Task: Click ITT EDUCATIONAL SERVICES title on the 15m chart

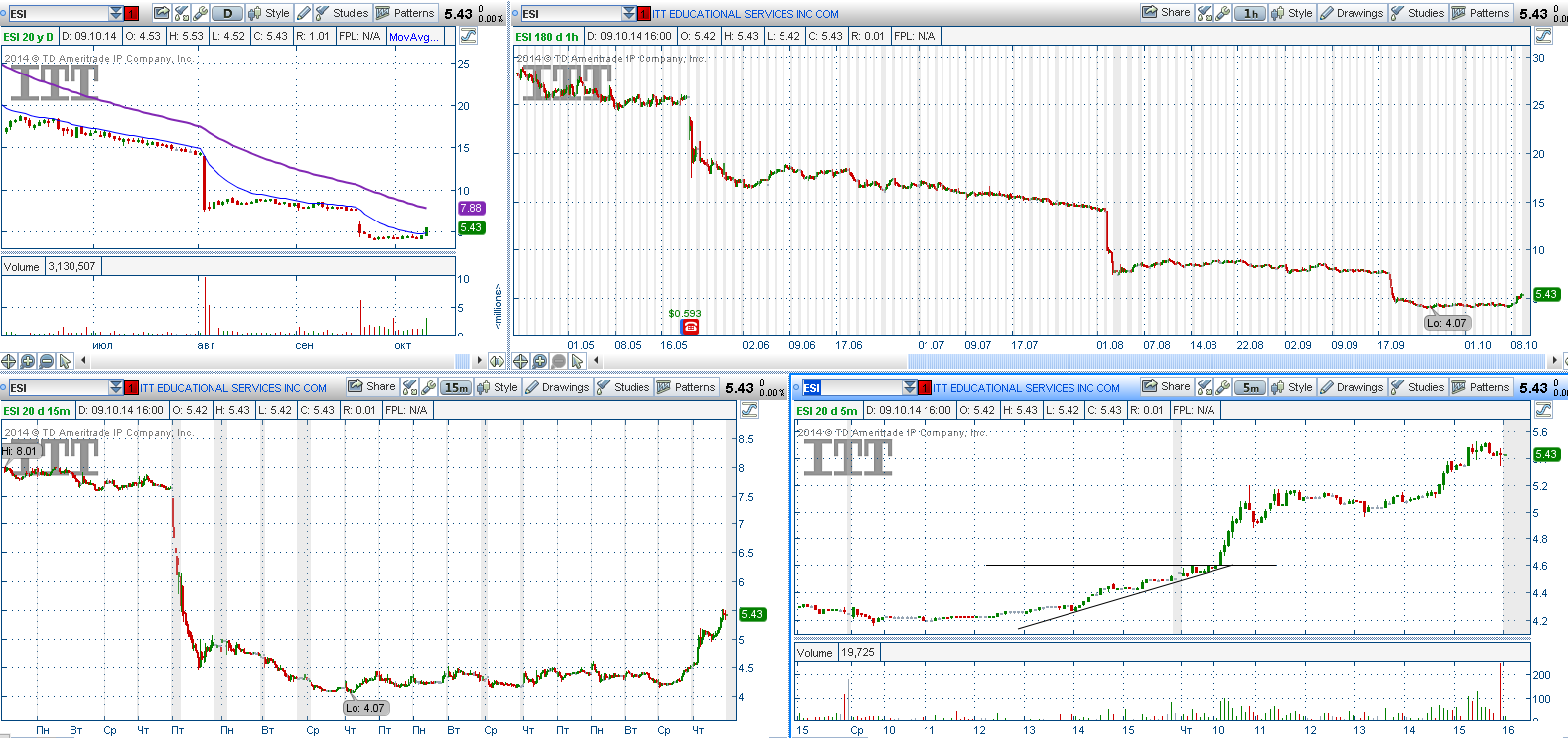Action: pos(233,388)
